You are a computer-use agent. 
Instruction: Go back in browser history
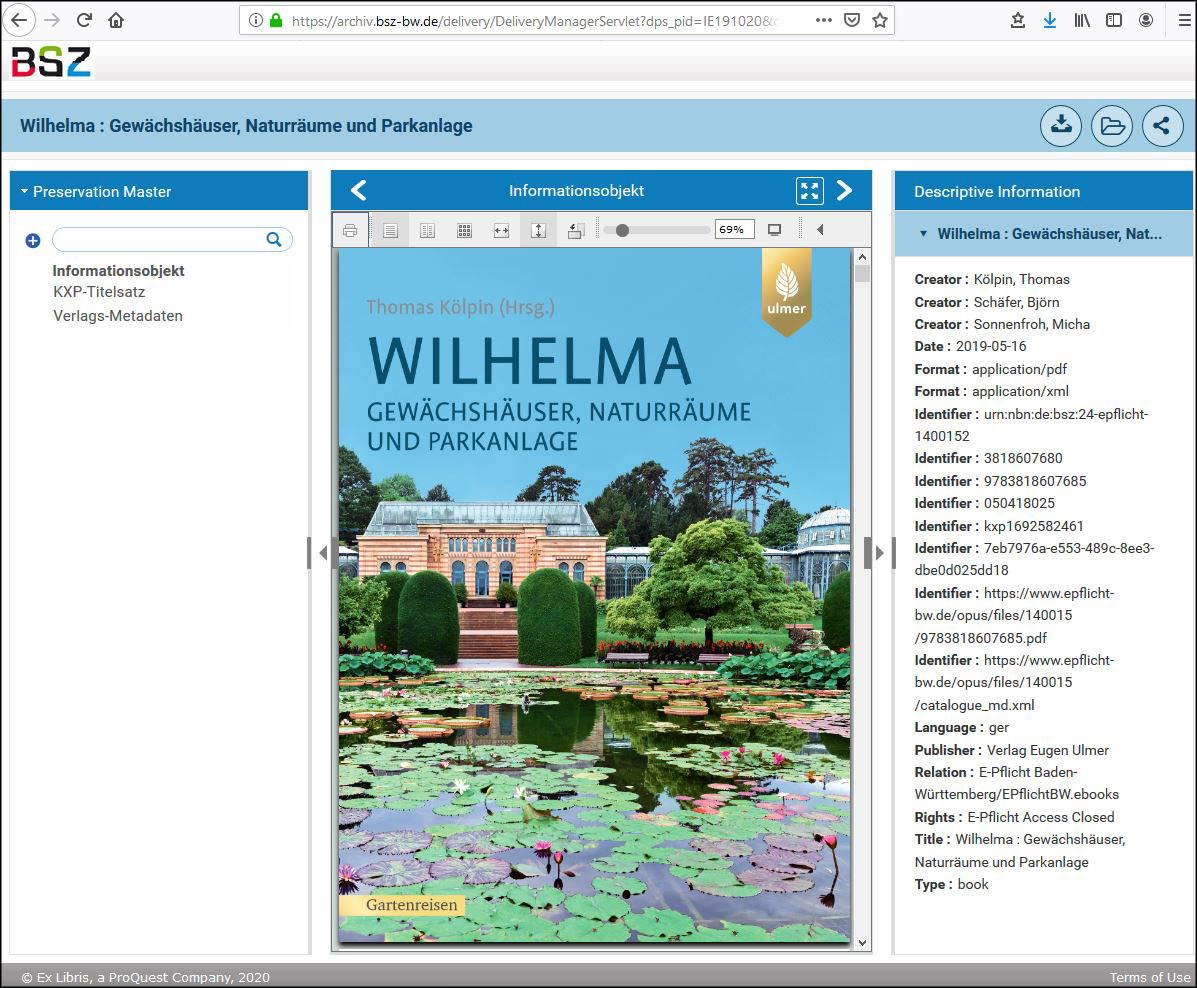pos(19,21)
